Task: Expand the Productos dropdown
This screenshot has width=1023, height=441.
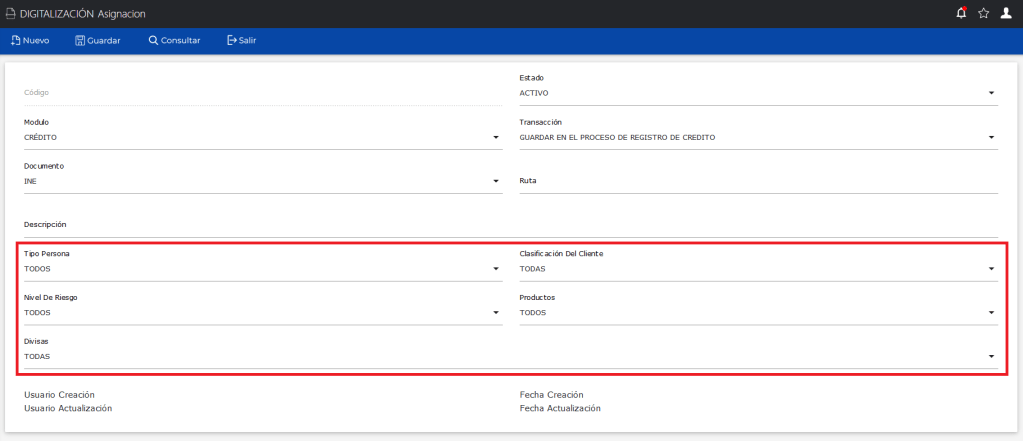Action: 757,313
